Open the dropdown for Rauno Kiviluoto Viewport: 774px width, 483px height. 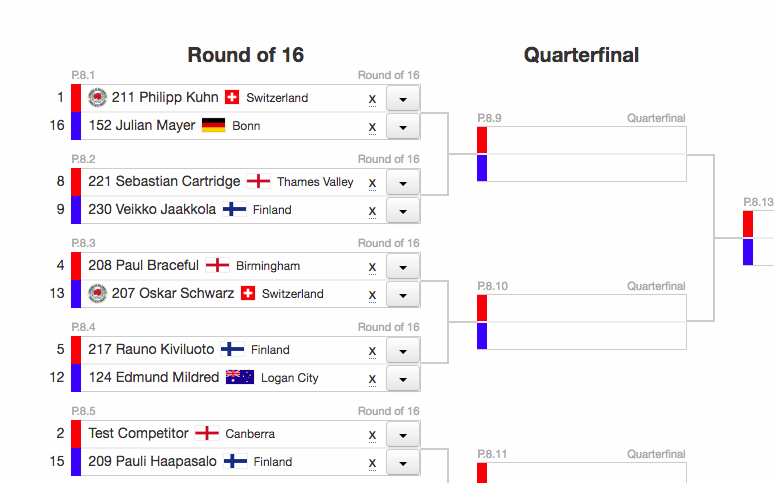pyautogui.click(x=402, y=351)
